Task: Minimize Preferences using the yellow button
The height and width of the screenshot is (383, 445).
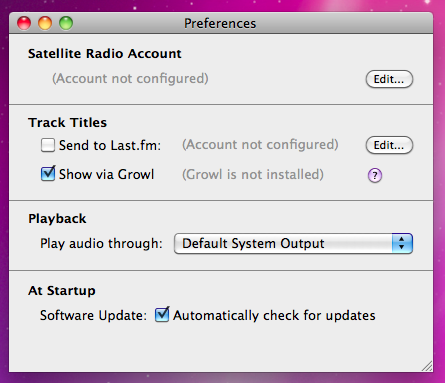Action: pyautogui.click(x=45, y=23)
